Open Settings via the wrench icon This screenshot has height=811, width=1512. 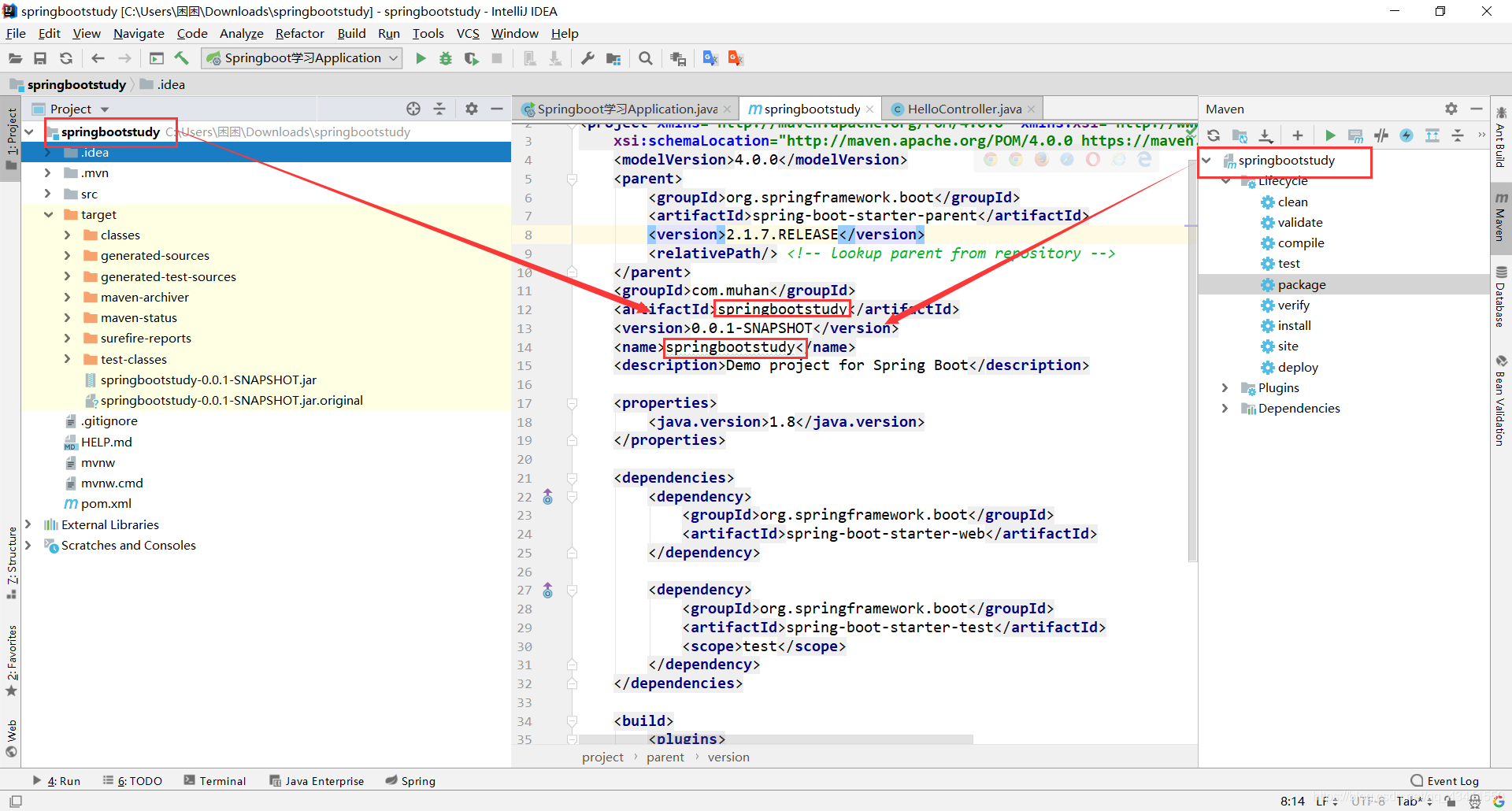point(587,58)
